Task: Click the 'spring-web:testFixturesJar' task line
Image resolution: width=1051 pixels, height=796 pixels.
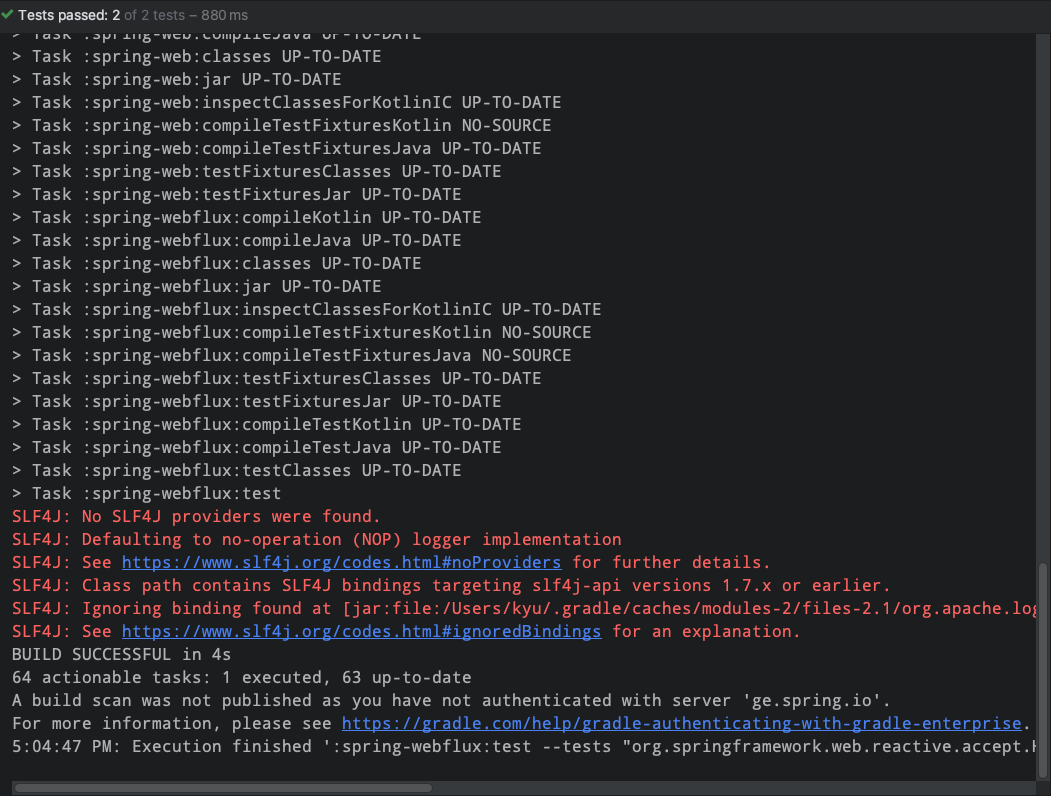Action: (237, 194)
